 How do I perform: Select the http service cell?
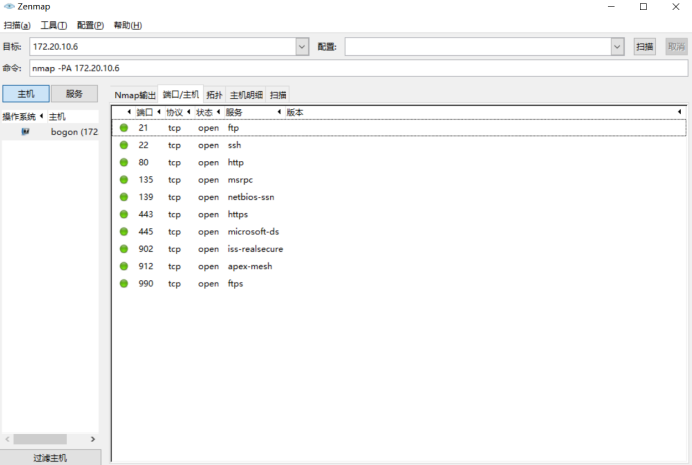coord(236,162)
